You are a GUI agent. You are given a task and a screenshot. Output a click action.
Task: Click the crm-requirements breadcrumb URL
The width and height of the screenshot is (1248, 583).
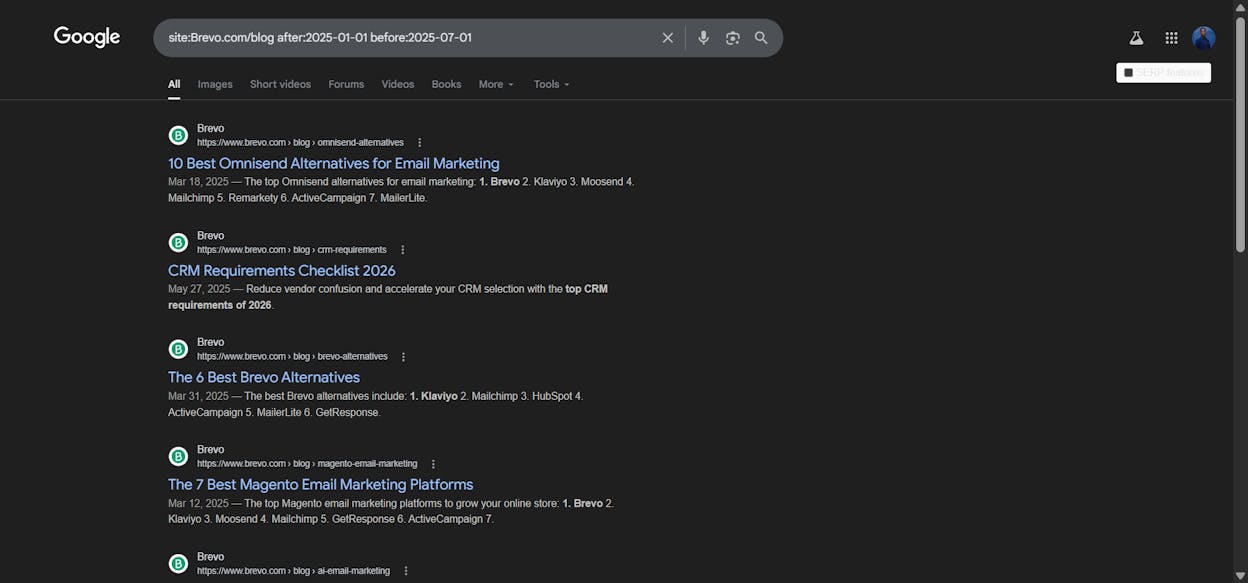point(291,250)
